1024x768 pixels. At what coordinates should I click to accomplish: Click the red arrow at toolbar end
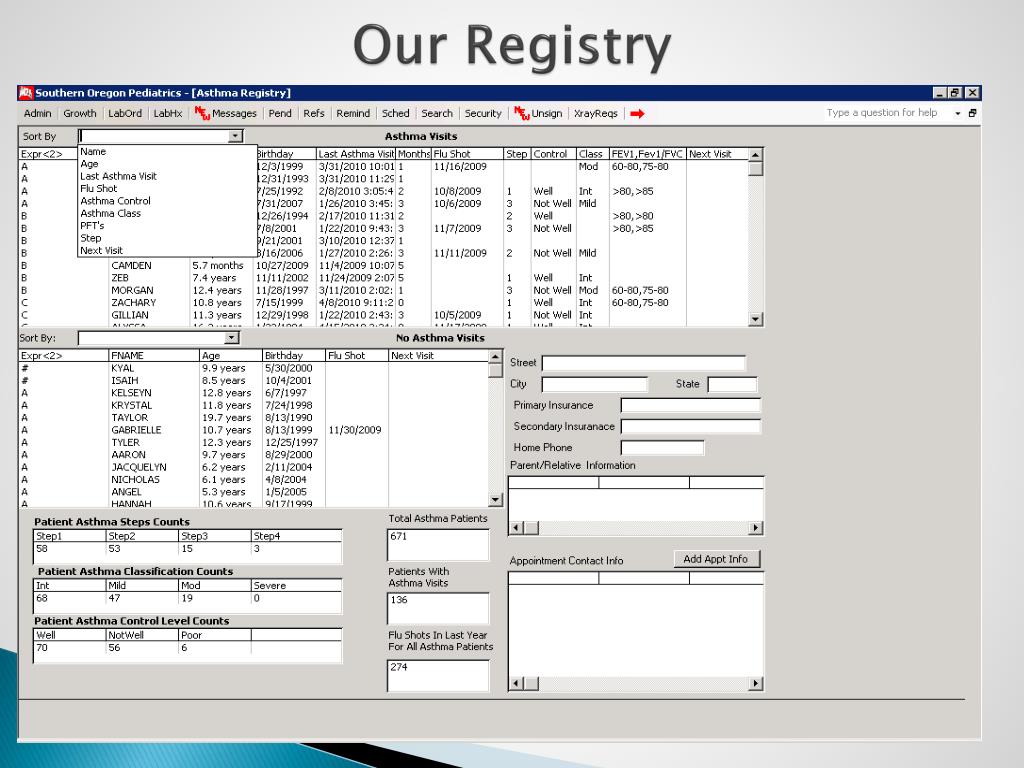[637, 114]
